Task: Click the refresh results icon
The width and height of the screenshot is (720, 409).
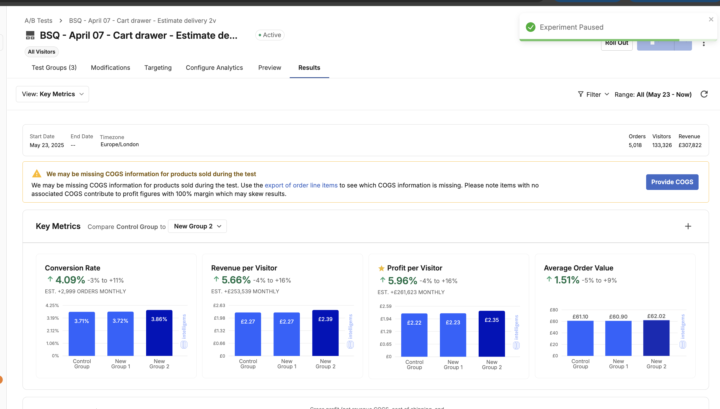Action: (704, 94)
